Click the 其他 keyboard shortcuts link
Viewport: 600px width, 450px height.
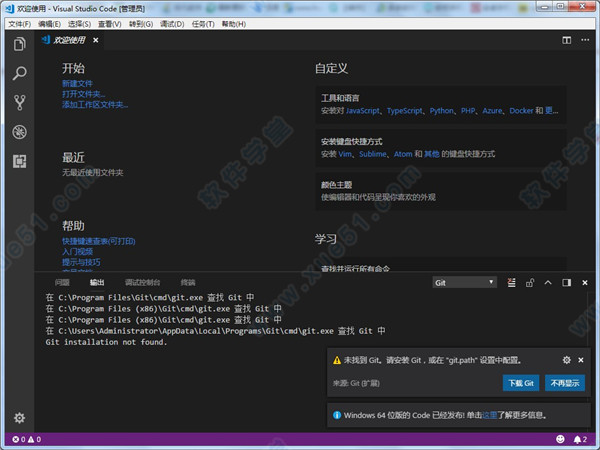click(x=432, y=154)
